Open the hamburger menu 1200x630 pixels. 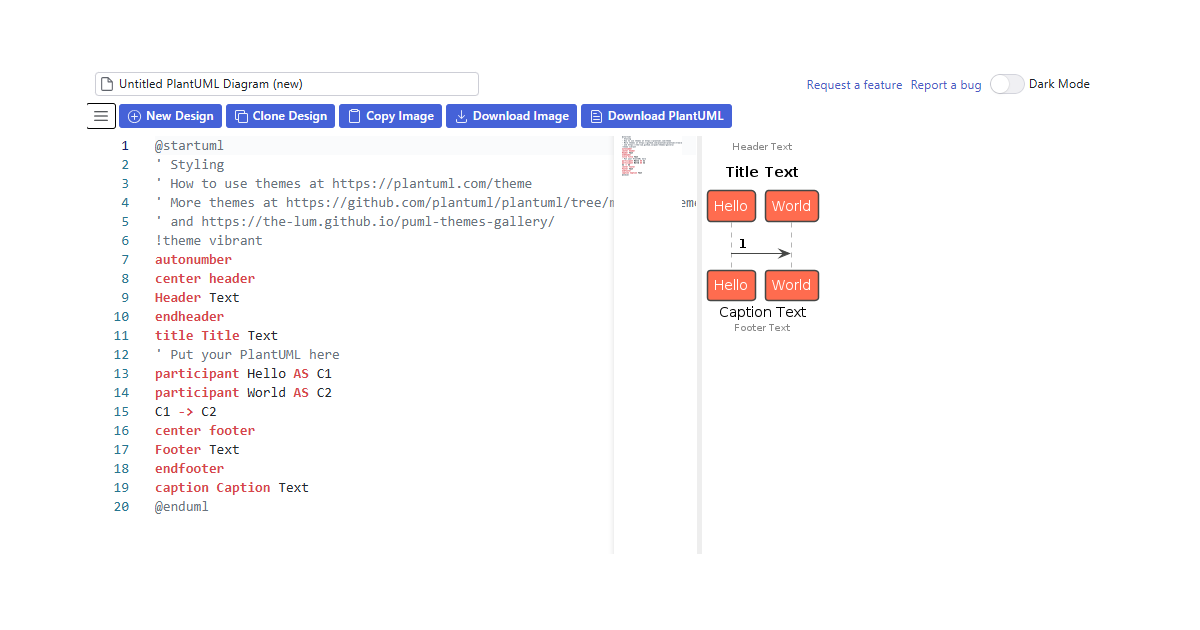point(101,115)
